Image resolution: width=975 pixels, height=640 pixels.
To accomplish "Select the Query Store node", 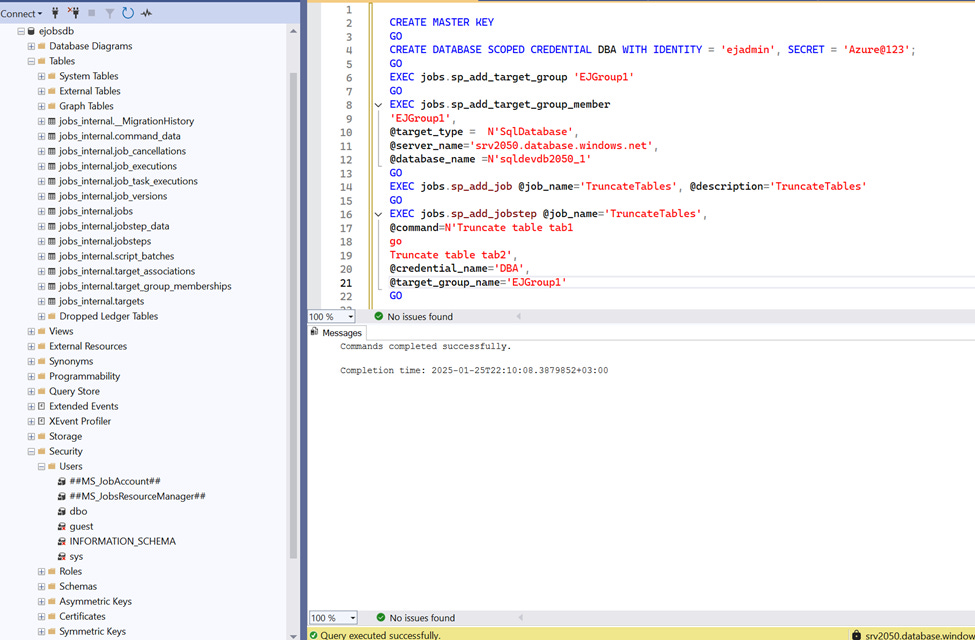I will point(75,391).
